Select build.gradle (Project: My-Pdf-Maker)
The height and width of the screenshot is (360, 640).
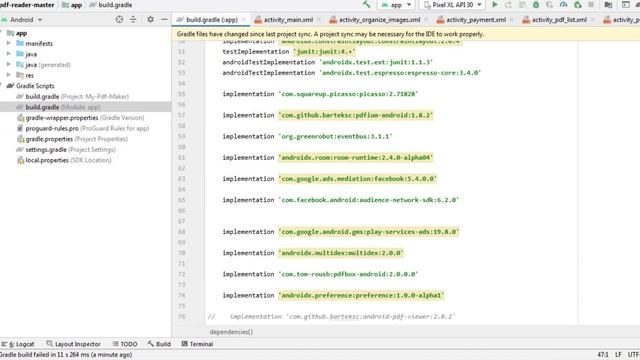click(x=77, y=96)
